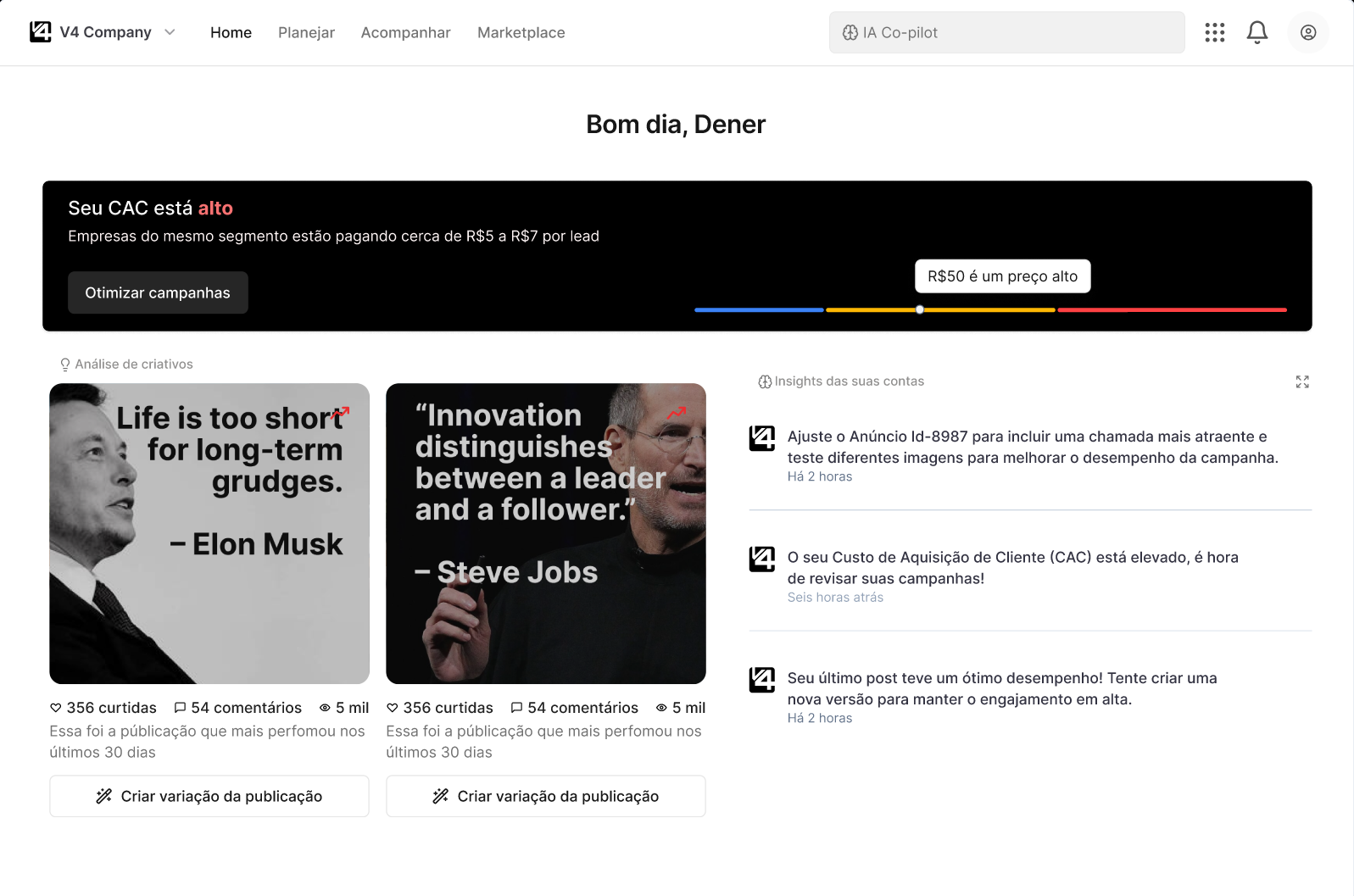Click Criar variação da publicação under Elon Musk post
This screenshot has width=1354, height=896.
[x=209, y=796]
